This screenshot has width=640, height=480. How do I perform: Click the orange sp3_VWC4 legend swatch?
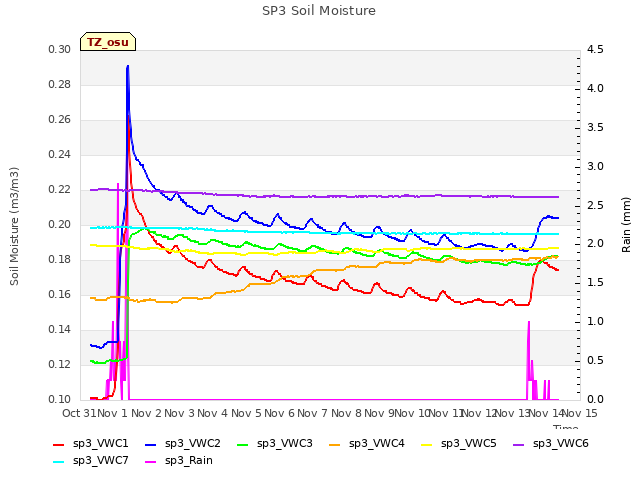coord(334,444)
